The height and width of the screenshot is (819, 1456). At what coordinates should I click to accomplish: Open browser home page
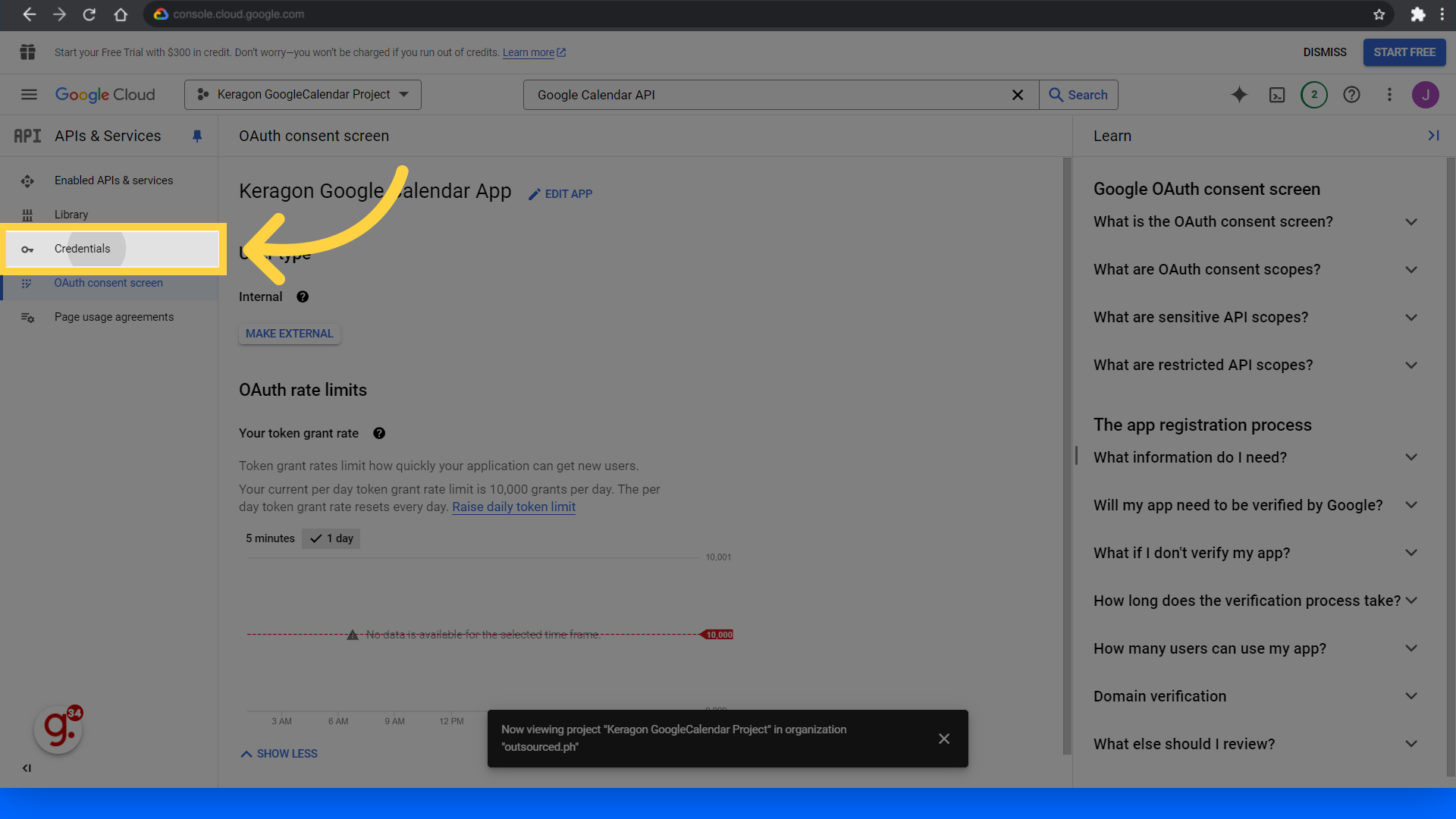pyautogui.click(x=121, y=14)
